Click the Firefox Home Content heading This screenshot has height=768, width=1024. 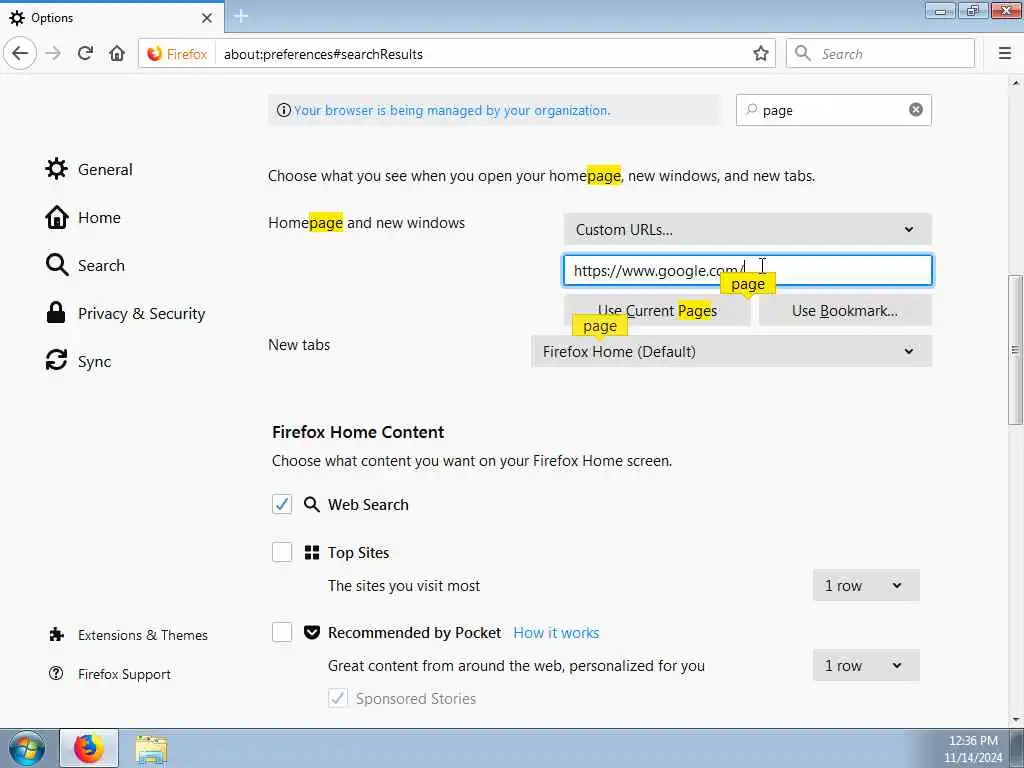(x=358, y=432)
